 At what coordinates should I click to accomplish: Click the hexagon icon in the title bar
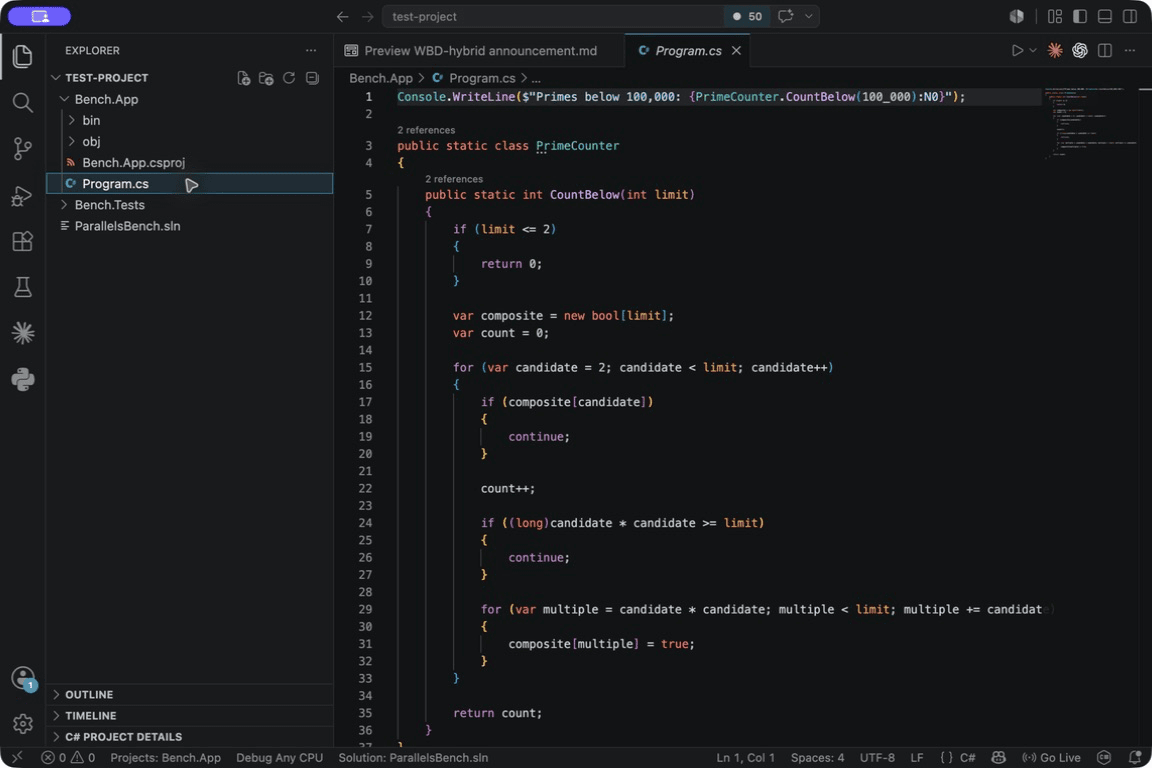point(1017,16)
